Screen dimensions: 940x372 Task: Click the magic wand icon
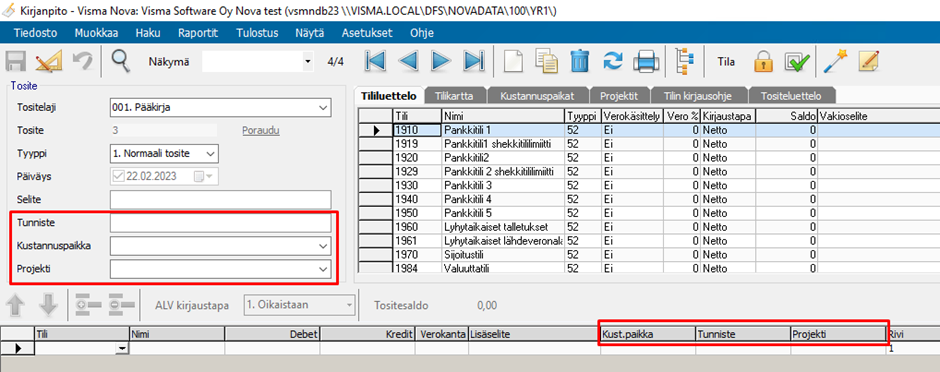click(835, 61)
